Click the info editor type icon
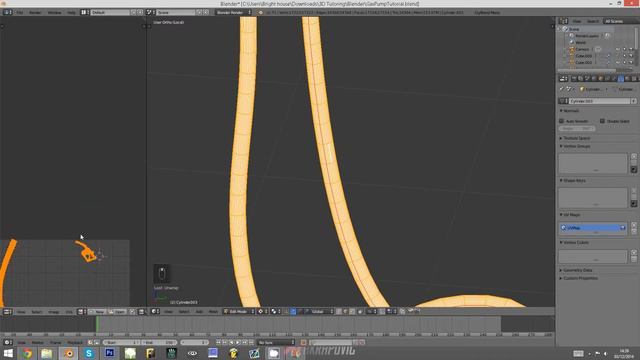This screenshot has width=640, height=360. click(x=7, y=13)
